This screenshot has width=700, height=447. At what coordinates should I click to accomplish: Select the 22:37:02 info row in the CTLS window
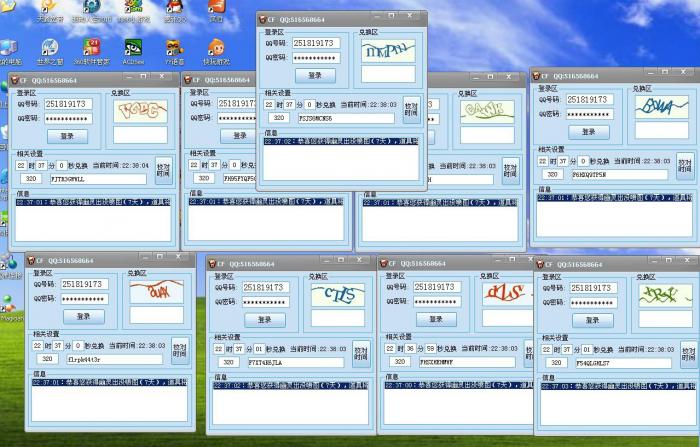point(291,385)
